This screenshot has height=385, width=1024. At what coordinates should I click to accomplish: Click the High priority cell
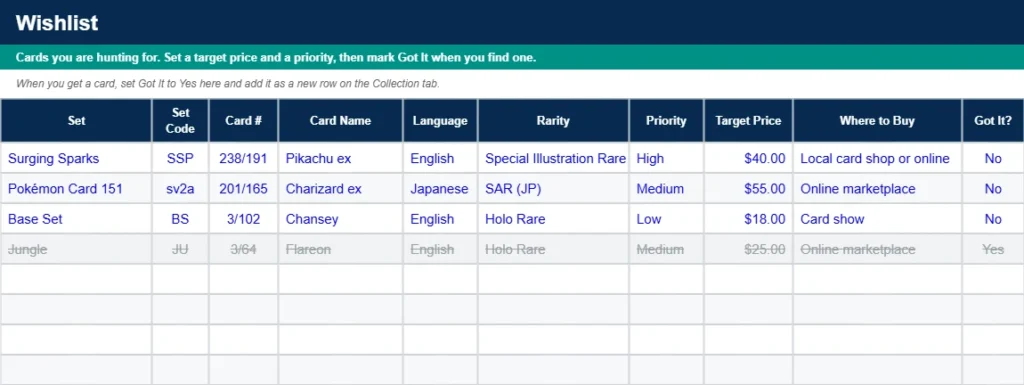point(666,159)
